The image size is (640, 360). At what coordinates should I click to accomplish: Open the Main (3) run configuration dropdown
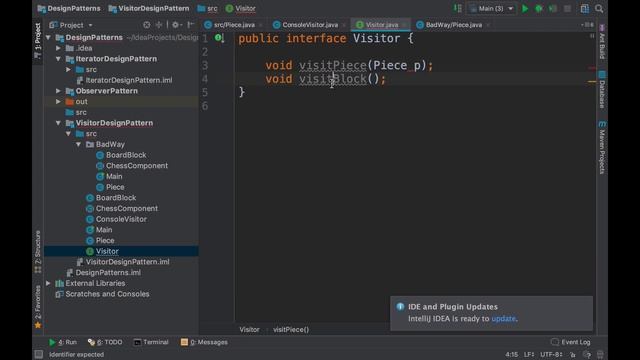[491, 9]
